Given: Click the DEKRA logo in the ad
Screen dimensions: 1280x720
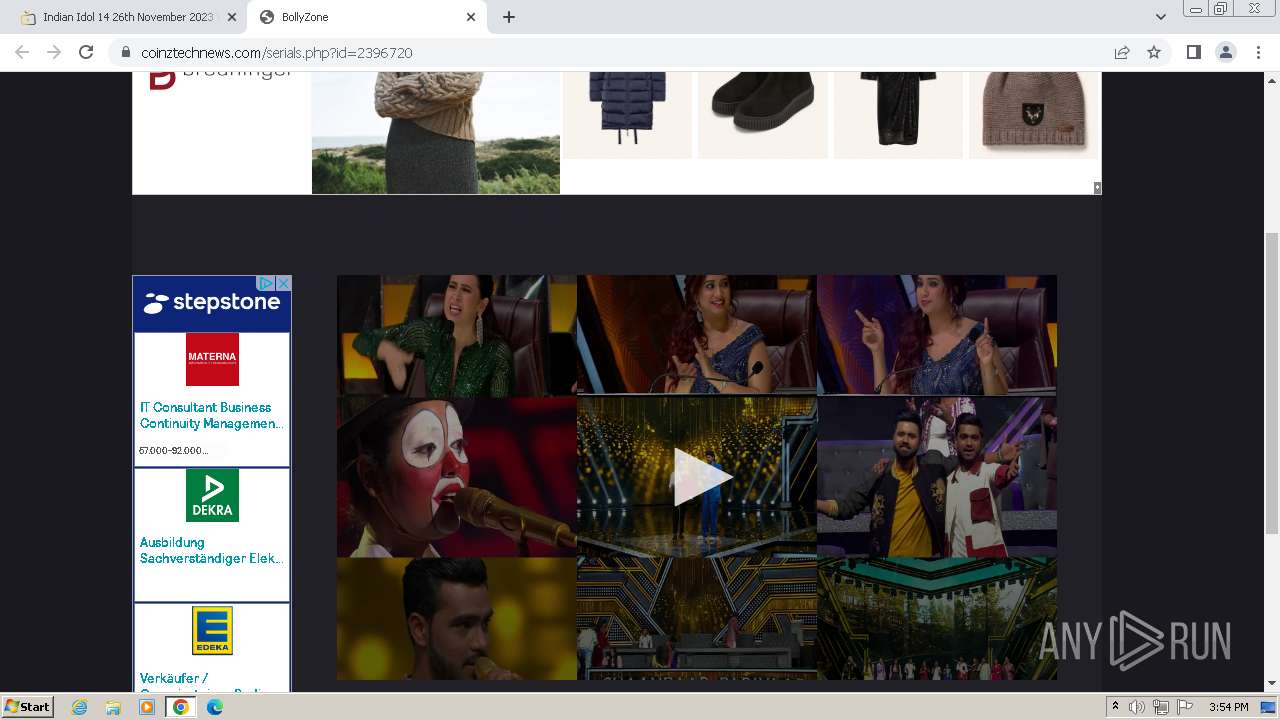Looking at the screenshot, I should 212,495.
